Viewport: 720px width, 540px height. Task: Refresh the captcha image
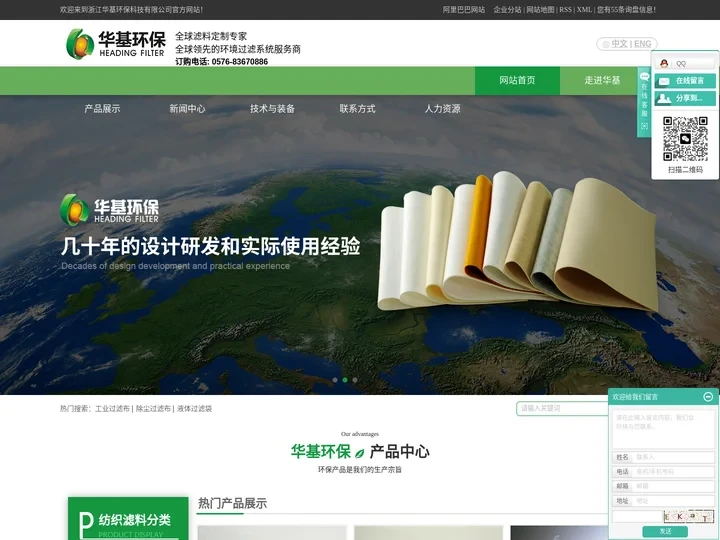tap(689, 517)
